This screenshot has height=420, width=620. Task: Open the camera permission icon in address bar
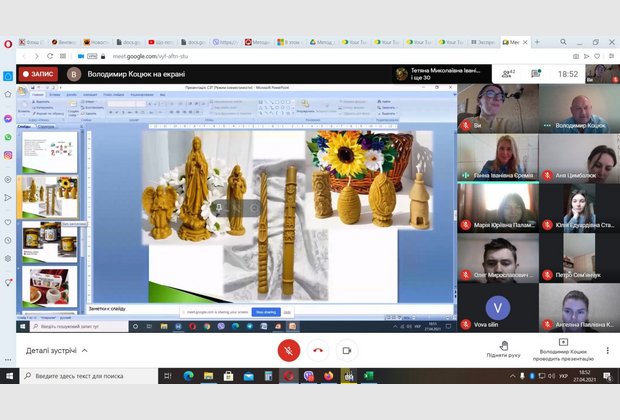coord(81,56)
